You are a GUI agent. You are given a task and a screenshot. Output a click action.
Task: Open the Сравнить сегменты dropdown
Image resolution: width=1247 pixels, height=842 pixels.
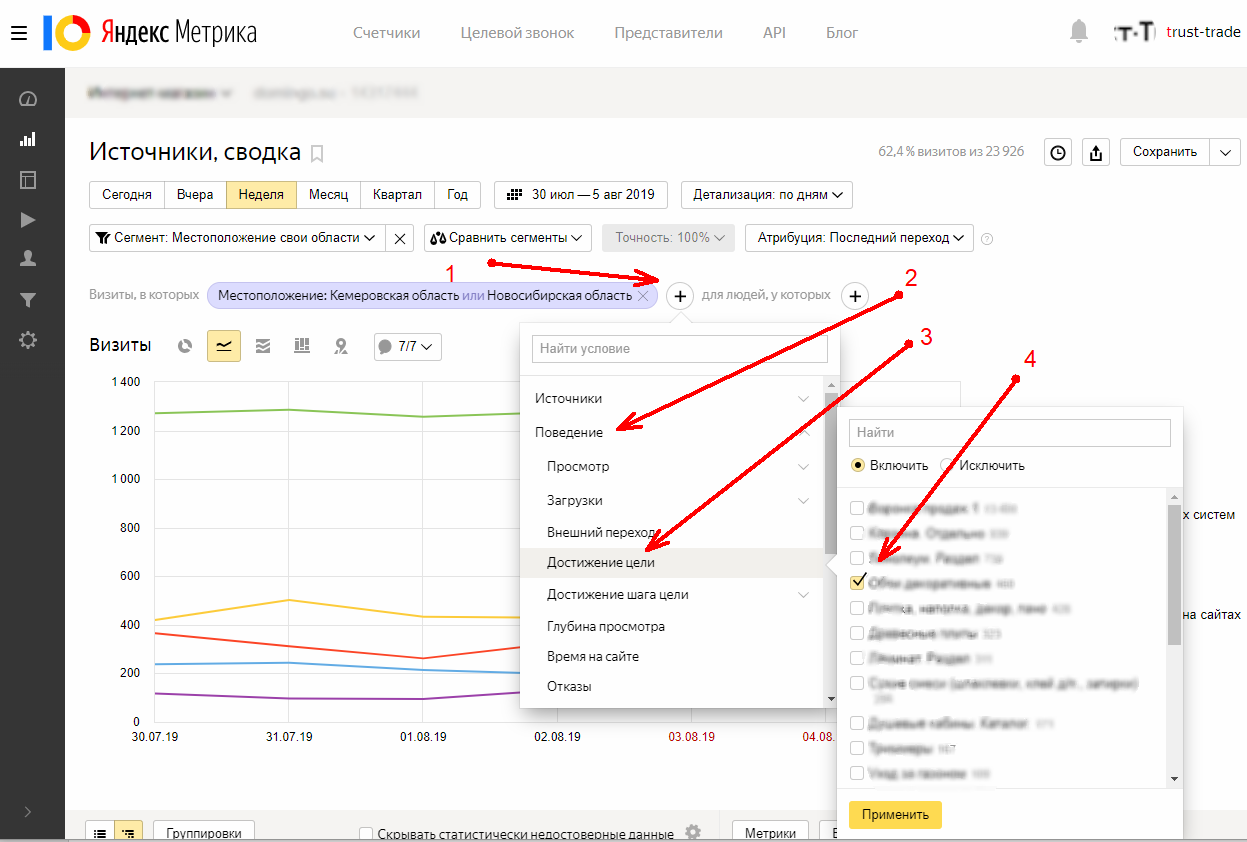tap(508, 238)
